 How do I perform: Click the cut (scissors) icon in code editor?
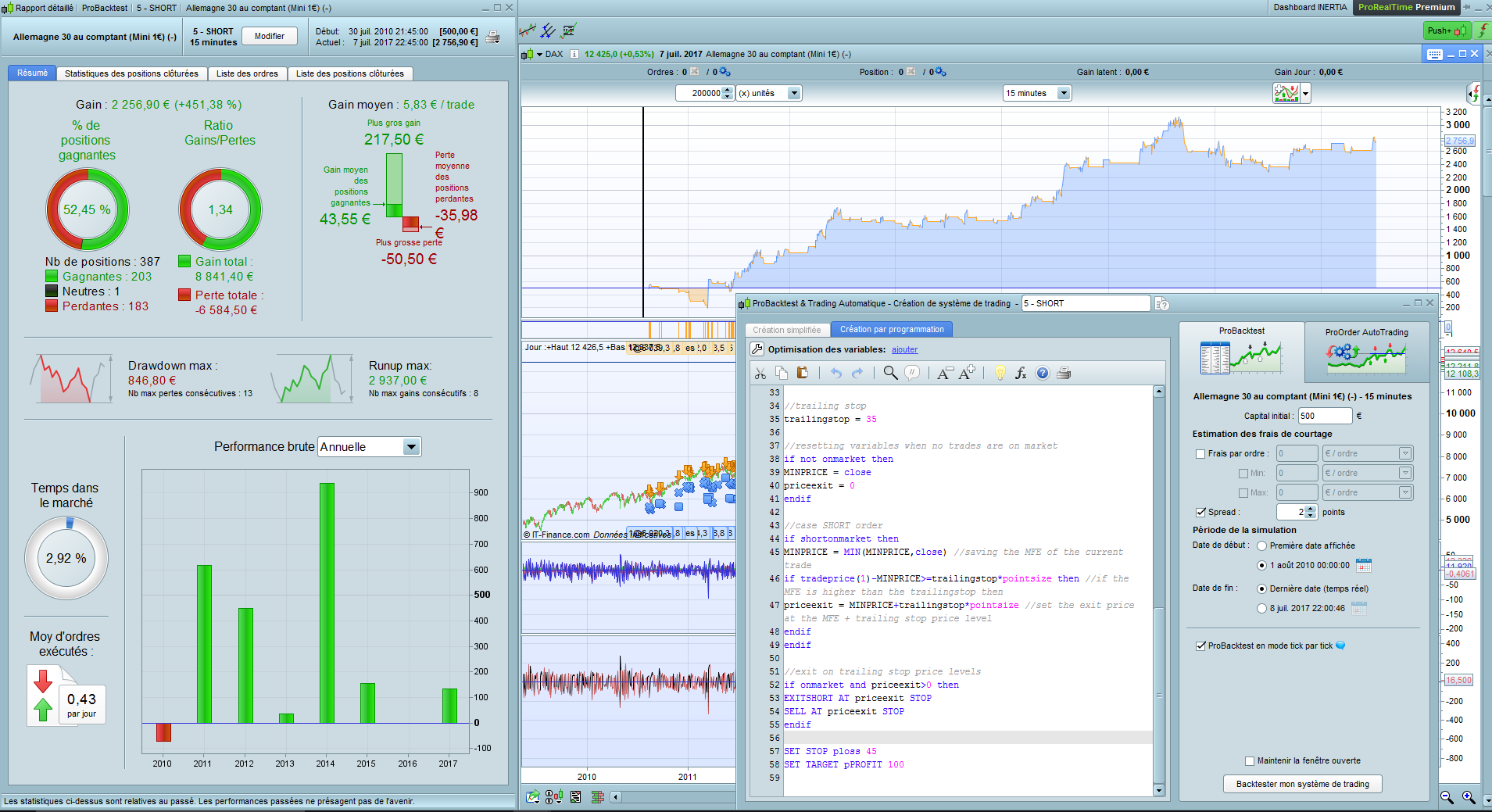(x=760, y=374)
